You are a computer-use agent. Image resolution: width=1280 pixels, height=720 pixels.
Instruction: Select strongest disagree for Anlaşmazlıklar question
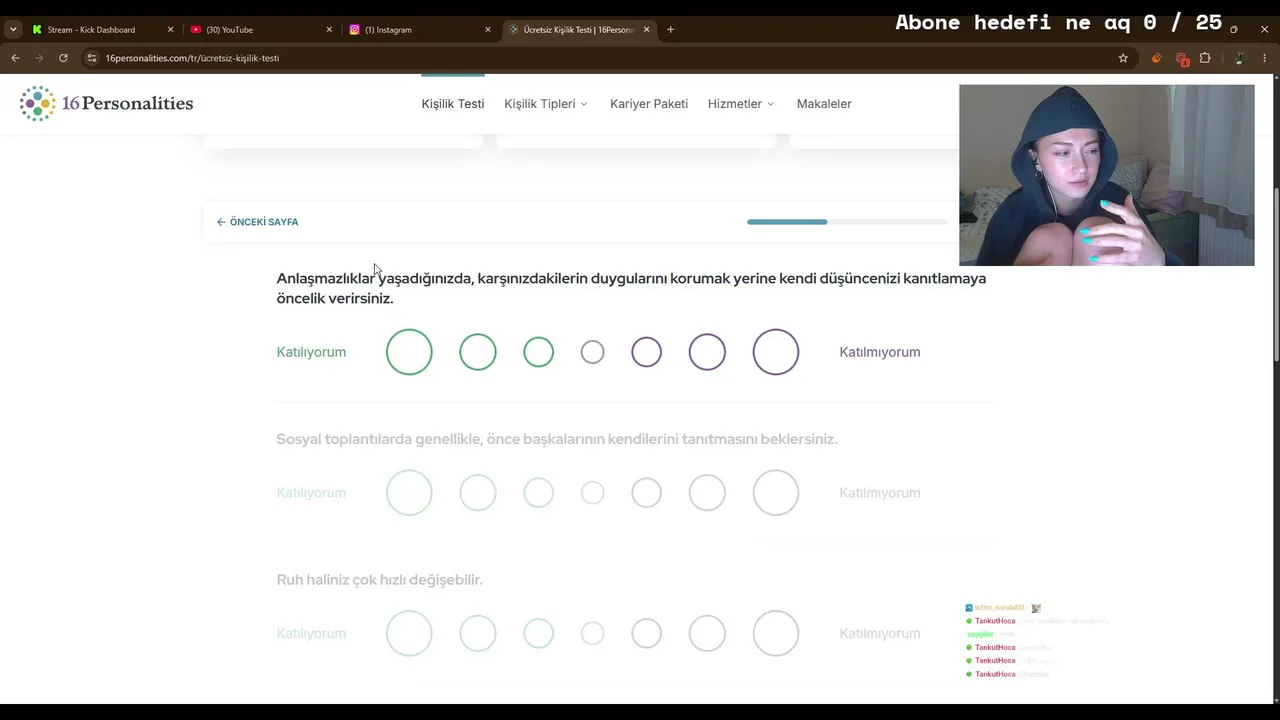coord(776,352)
